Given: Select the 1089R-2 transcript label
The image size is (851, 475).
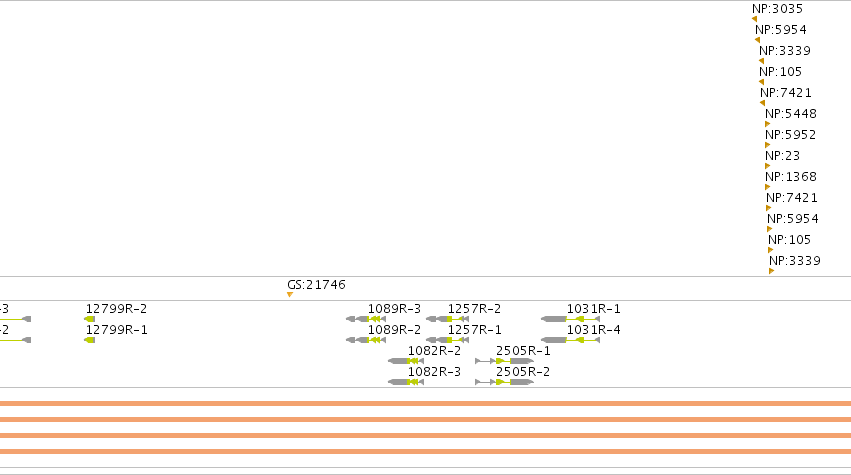Looking at the screenshot, I should (x=394, y=330).
